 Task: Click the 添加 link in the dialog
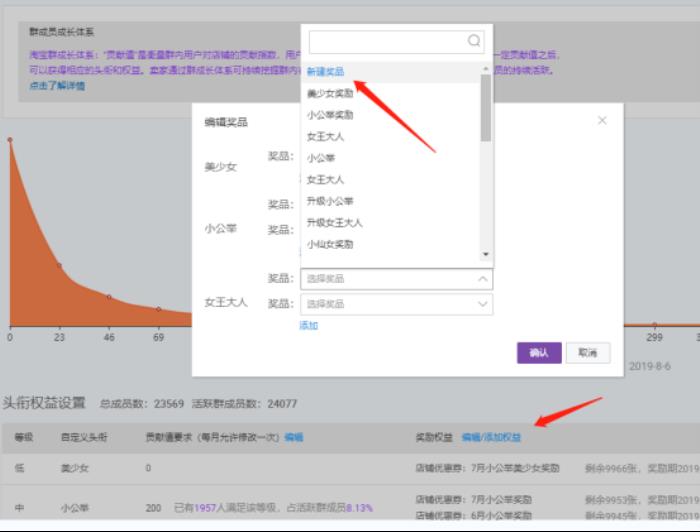tap(308, 325)
